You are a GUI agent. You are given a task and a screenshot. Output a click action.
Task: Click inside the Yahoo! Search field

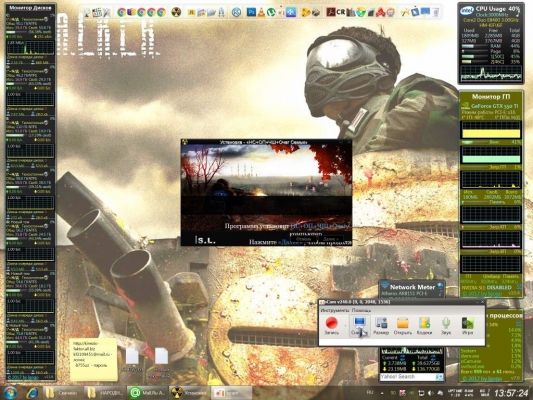click(x=407, y=377)
